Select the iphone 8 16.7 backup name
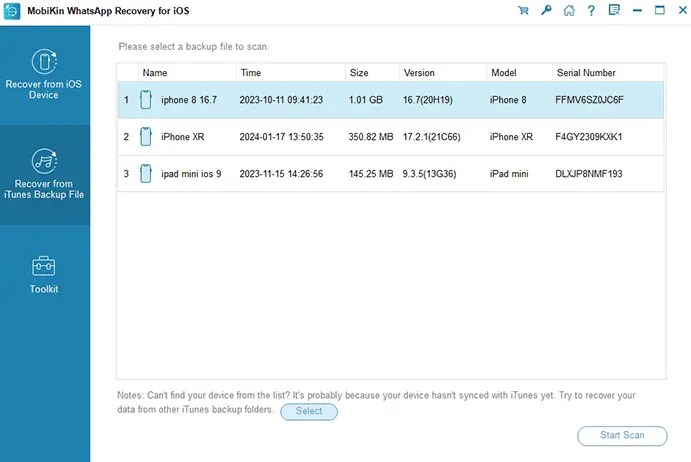Viewport: 691px width, 462px height. pyautogui.click(x=189, y=100)
